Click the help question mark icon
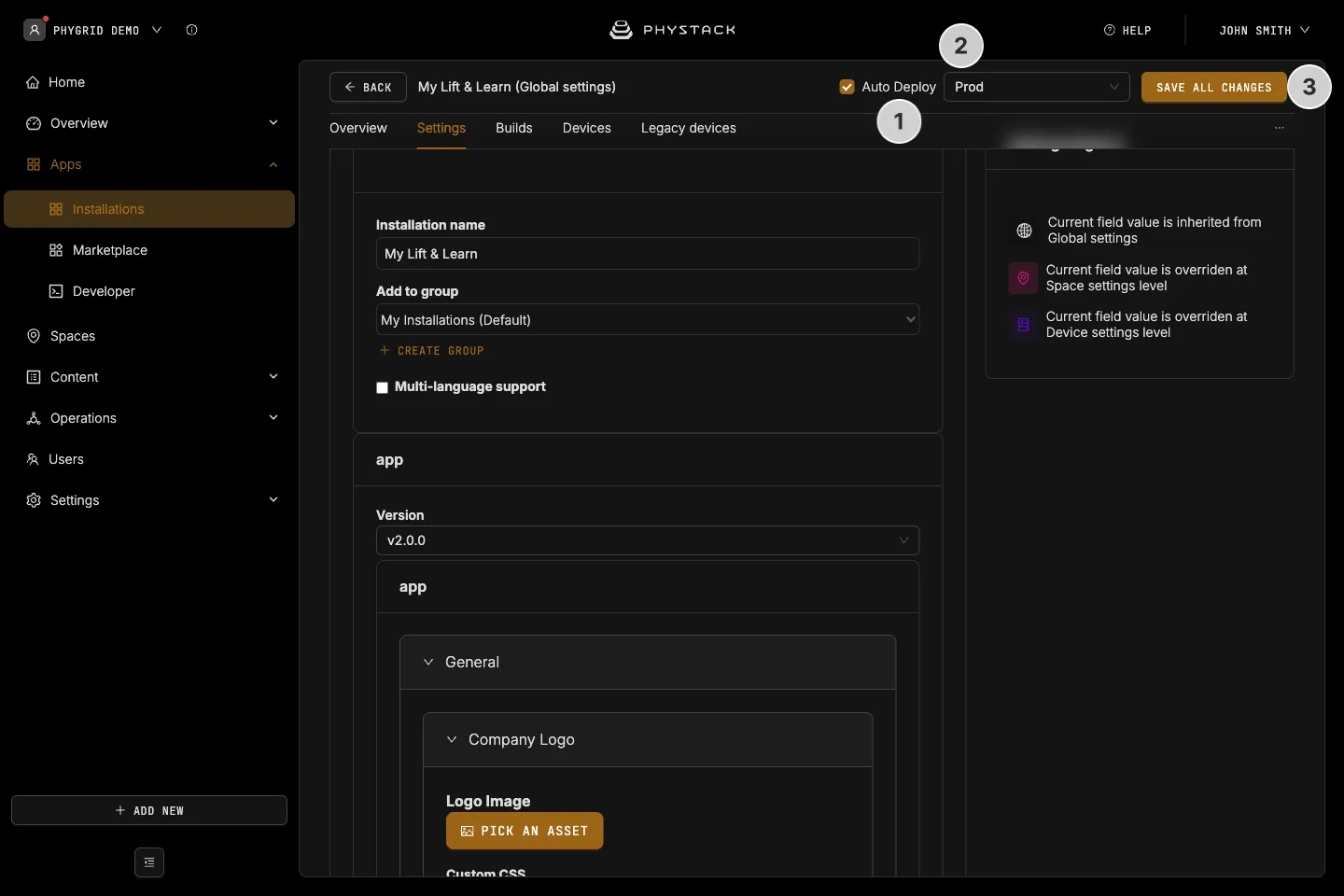This screenshot has width=1344, height=896. (x=1110, y=30)
